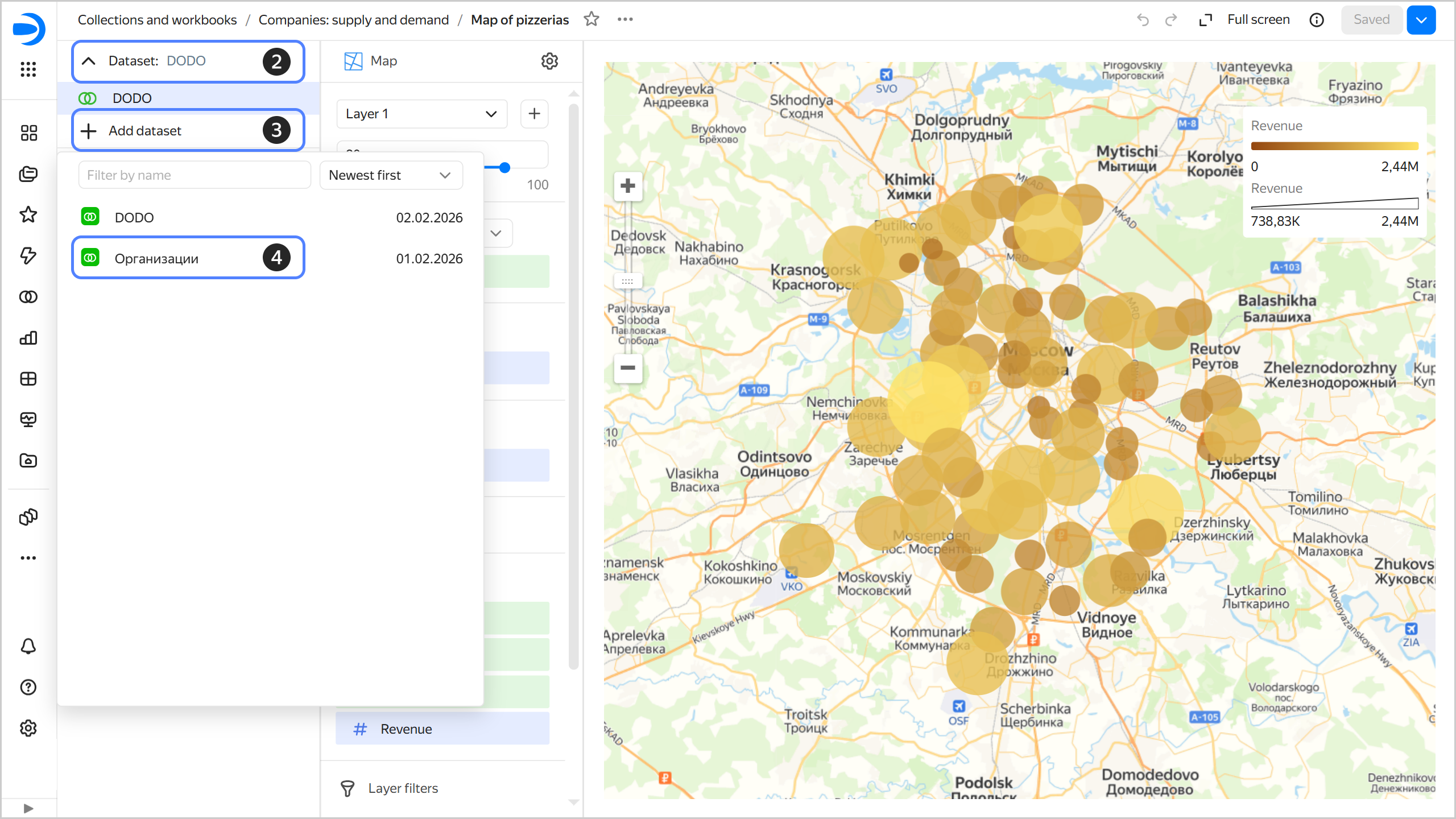Open map chart settings gear

(549, 61)
